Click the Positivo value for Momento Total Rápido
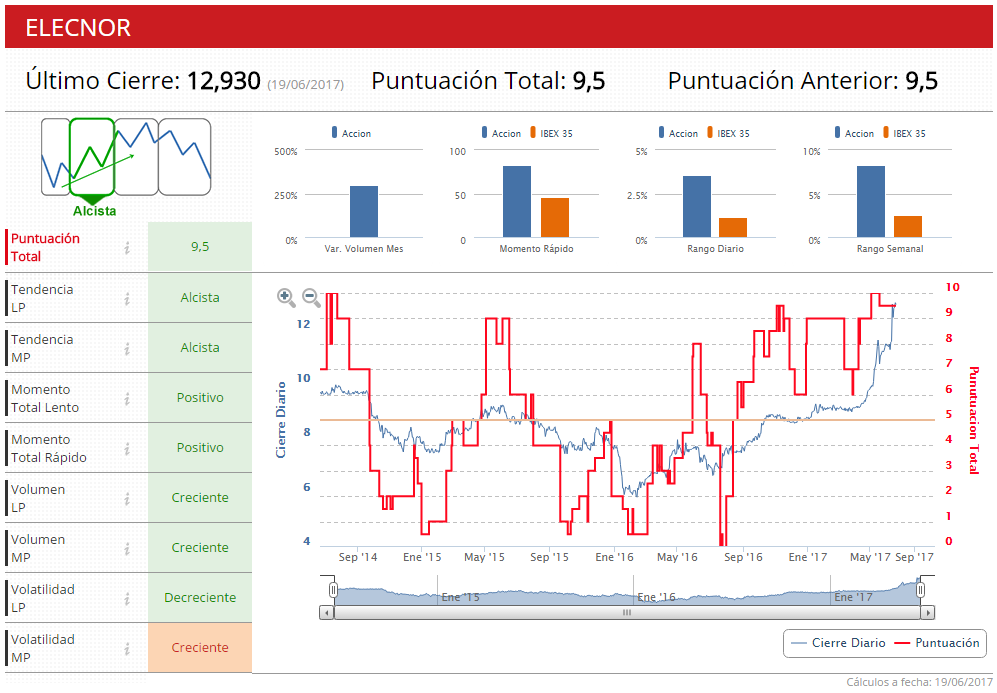The image size is (997, 693). [x=200, y=448]
